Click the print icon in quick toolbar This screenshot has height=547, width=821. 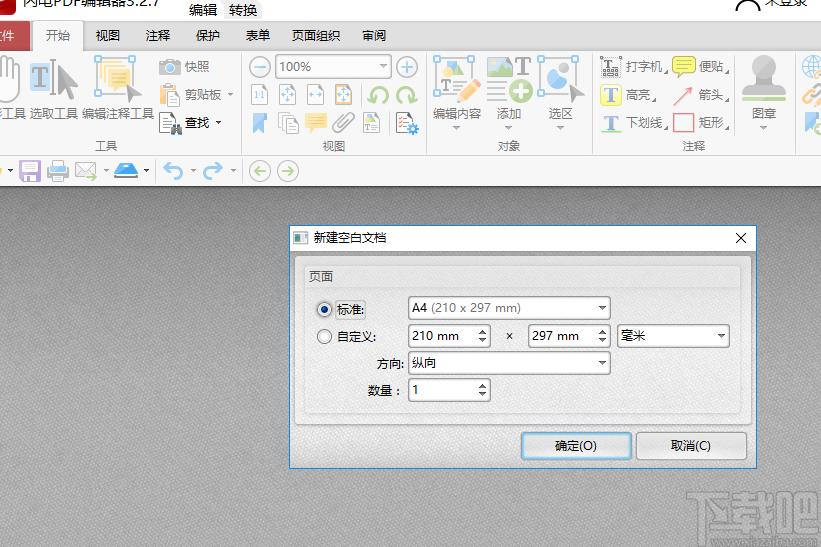point(58,171)
